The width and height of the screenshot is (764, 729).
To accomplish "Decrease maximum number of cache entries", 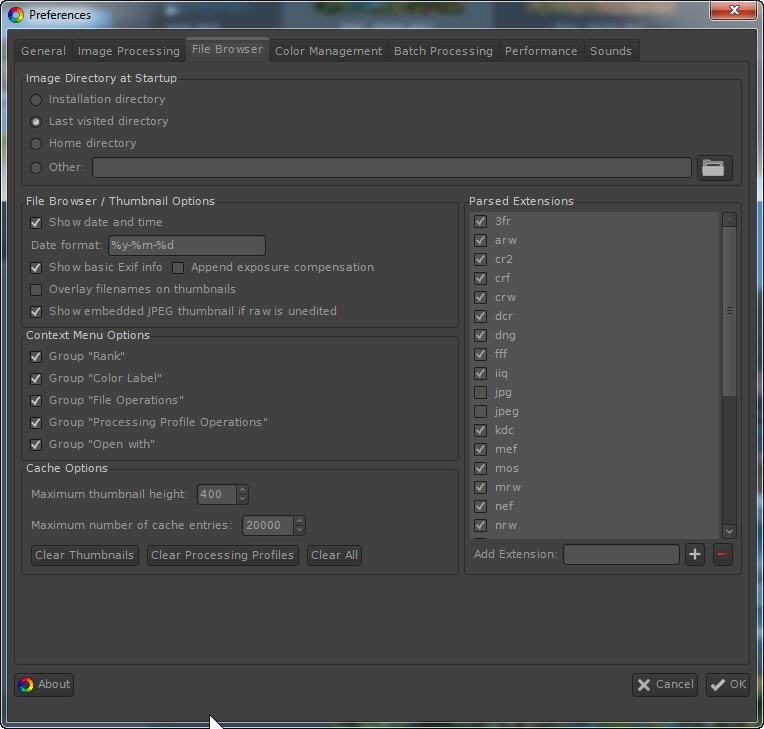I will pyautogui.click(x=299, y=530).
